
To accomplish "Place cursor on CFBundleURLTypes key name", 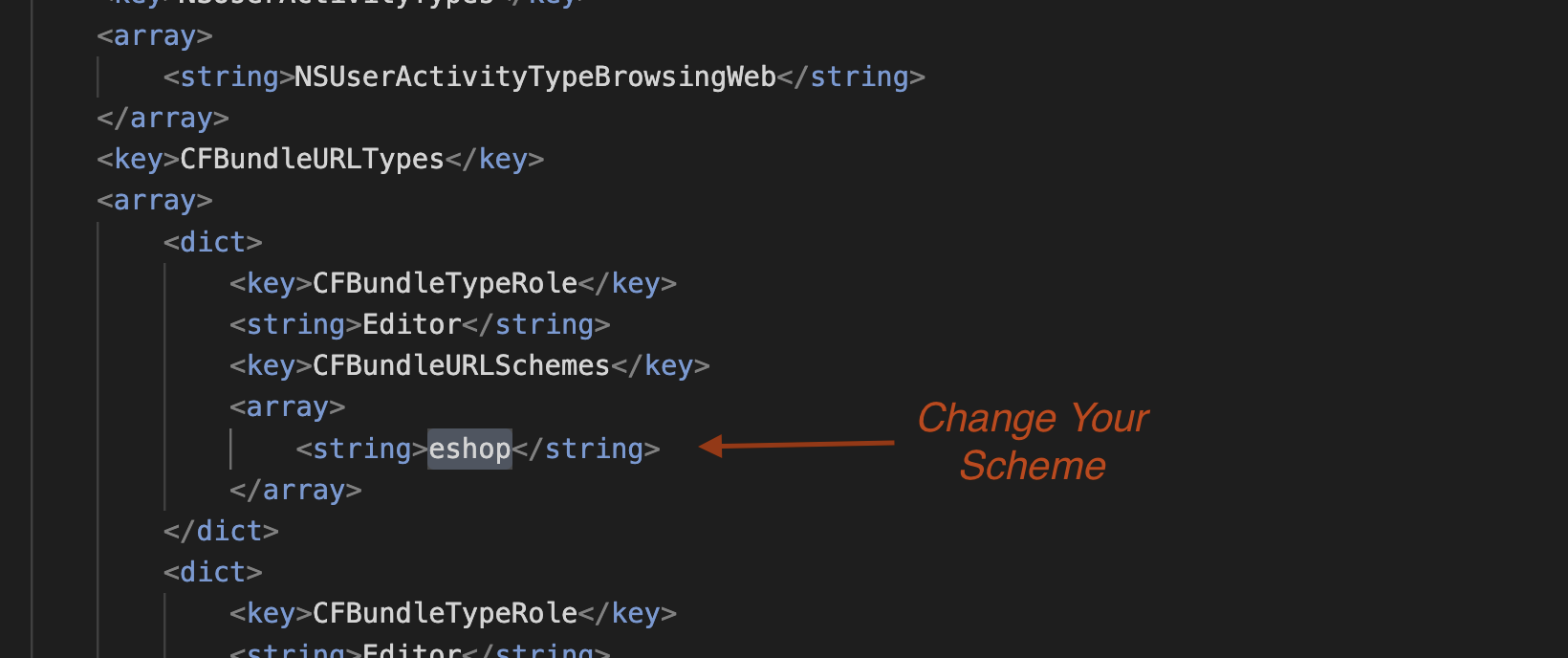I will (x=312, y=159).
